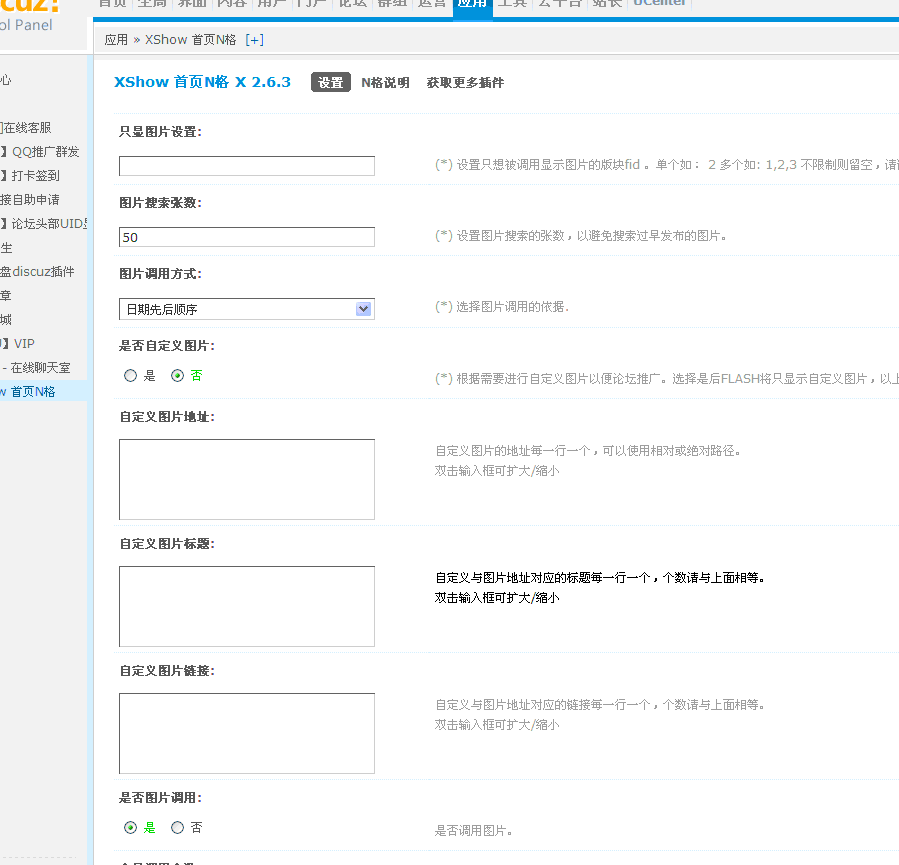Click UCenter in the top navigation

click(659, 3)
